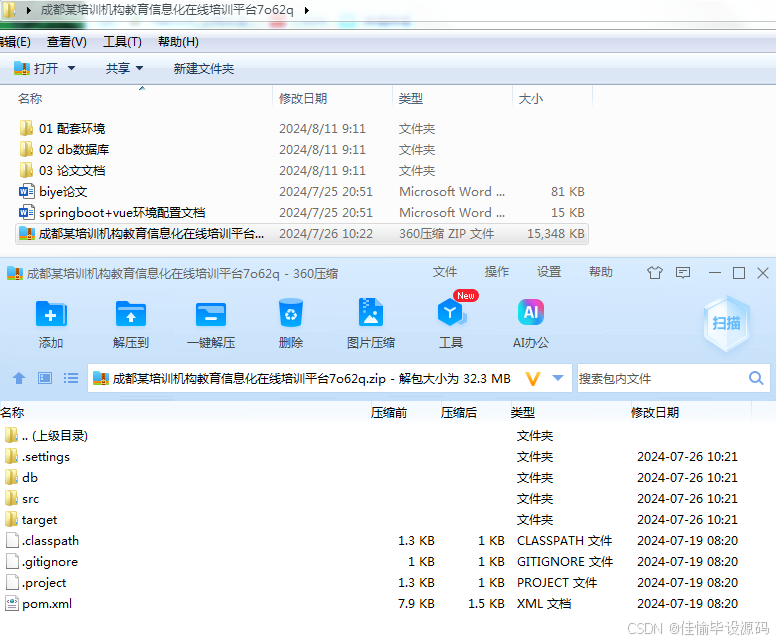Viewport: 776px width, 642px height.
Task: Click the 打开 button in the Explorer toolbar
Action: click(x=37, y=68)
